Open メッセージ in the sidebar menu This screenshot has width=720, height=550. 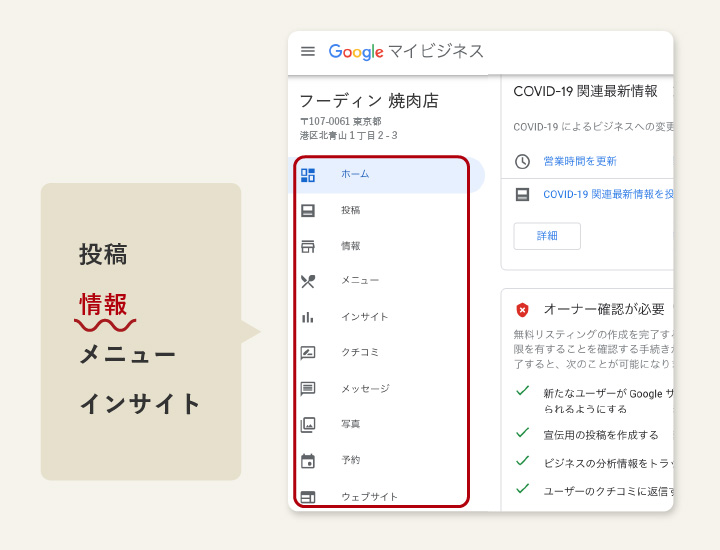(x=365, y=388)
